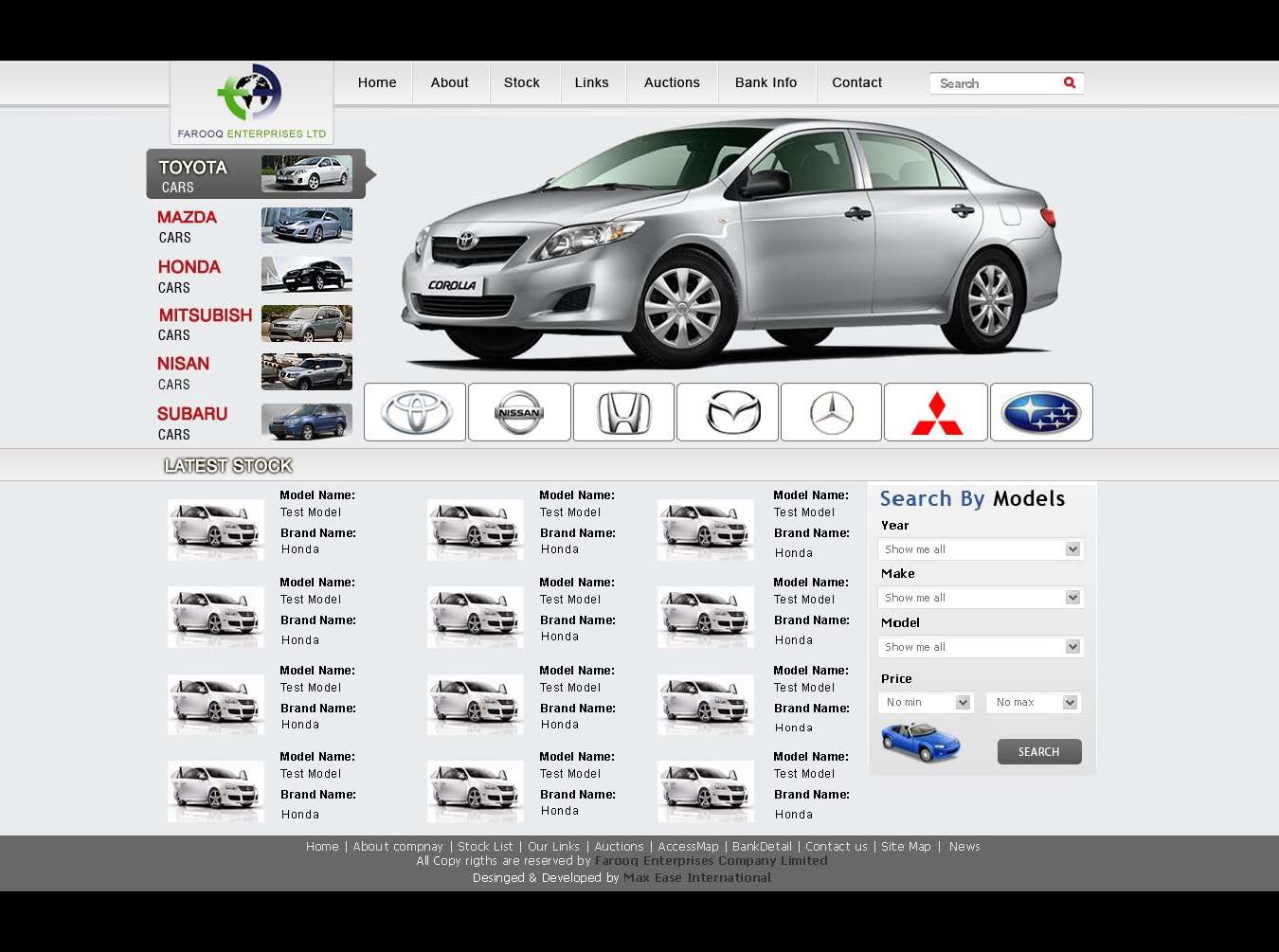This screenshot has width=1279, height=952.
Task: Click the blue convertible car image
Action: tap(920, 742)
